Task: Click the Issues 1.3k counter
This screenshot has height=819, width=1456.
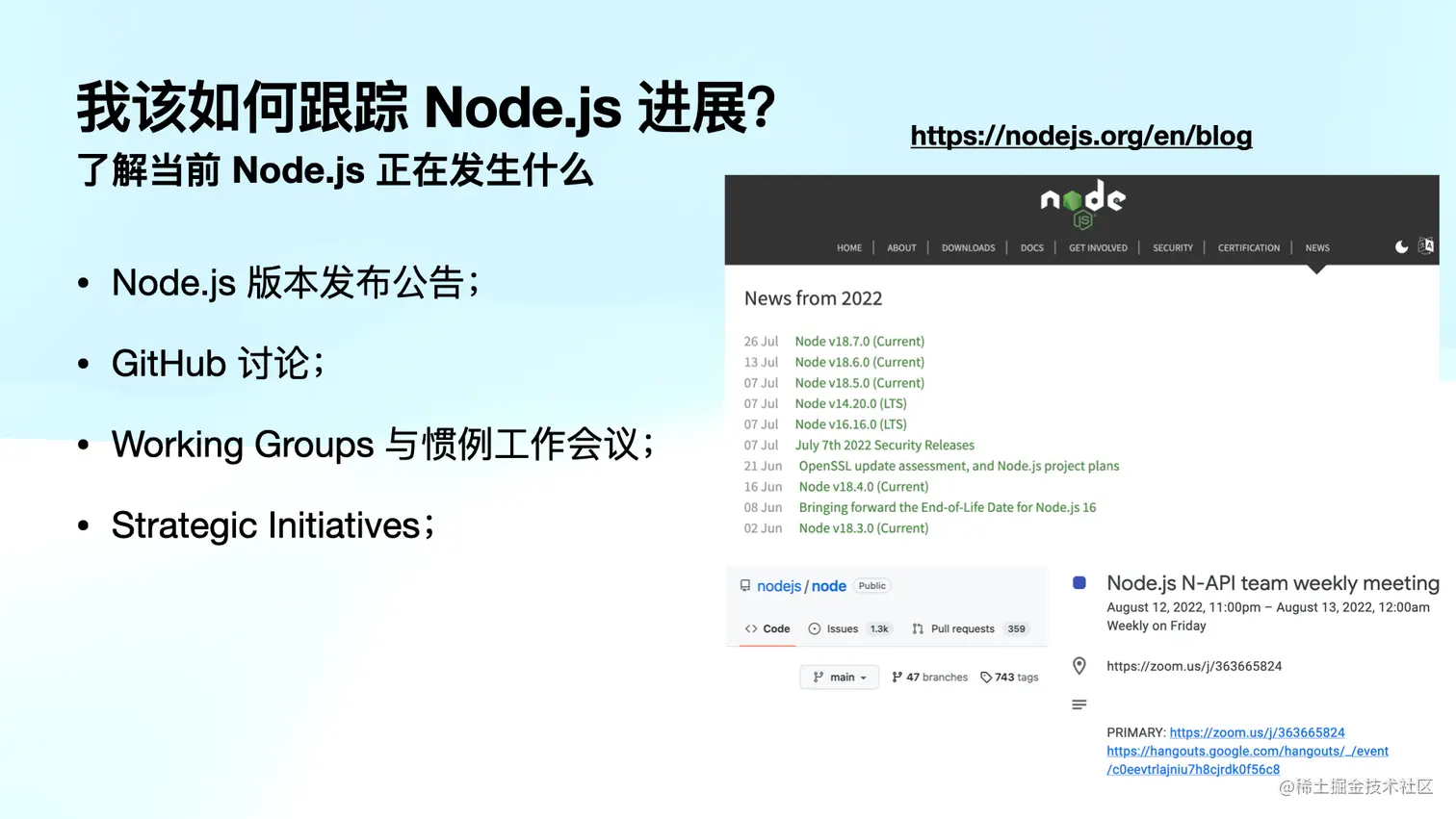Action: (x=879, y=629)
